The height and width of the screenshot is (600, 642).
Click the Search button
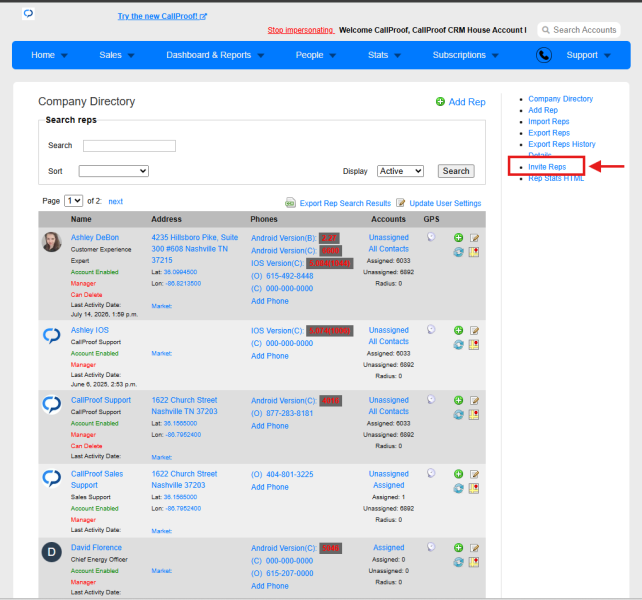click(456, 171)
